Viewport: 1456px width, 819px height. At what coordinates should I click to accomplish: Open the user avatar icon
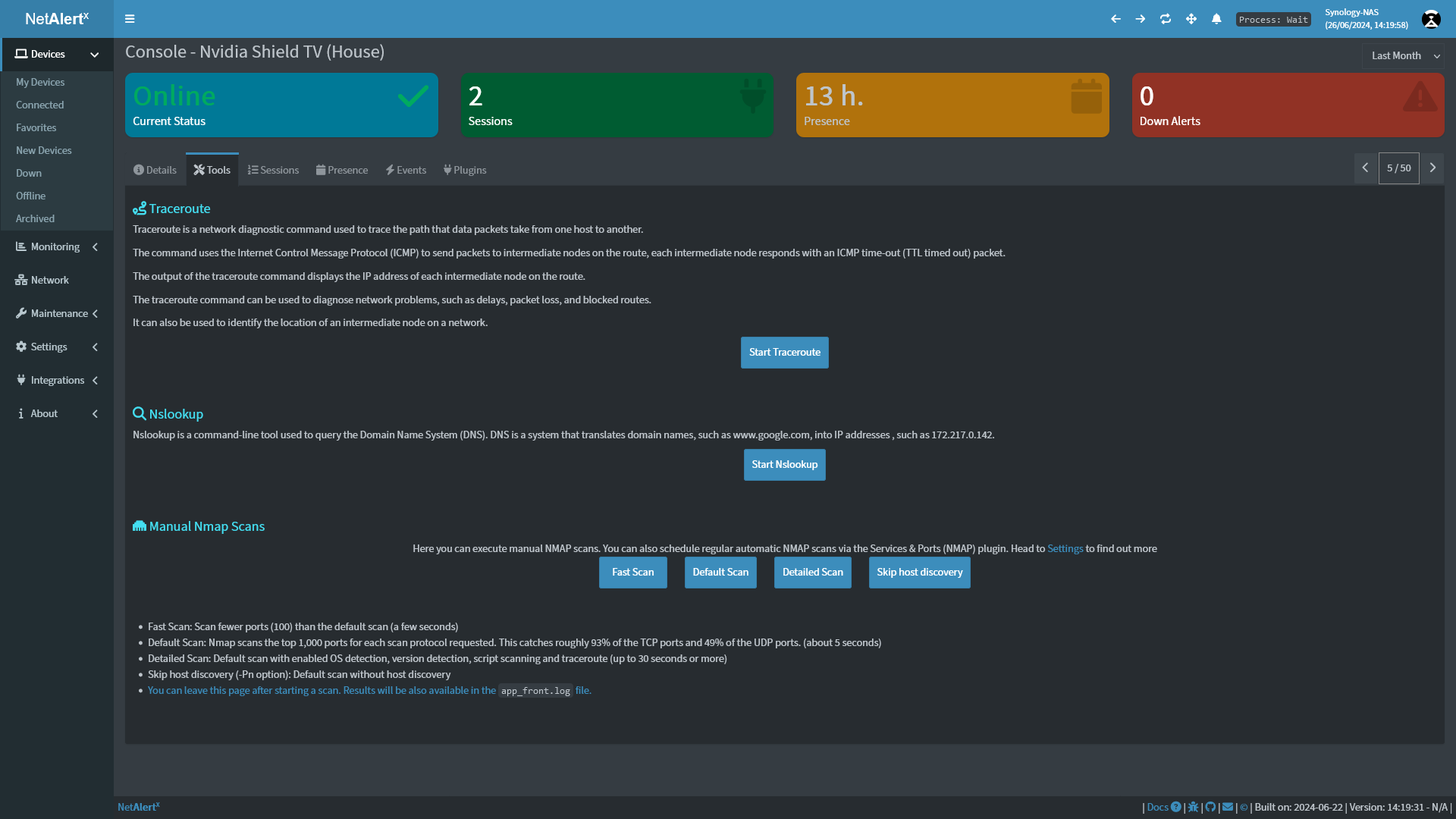coord(1431,20)
